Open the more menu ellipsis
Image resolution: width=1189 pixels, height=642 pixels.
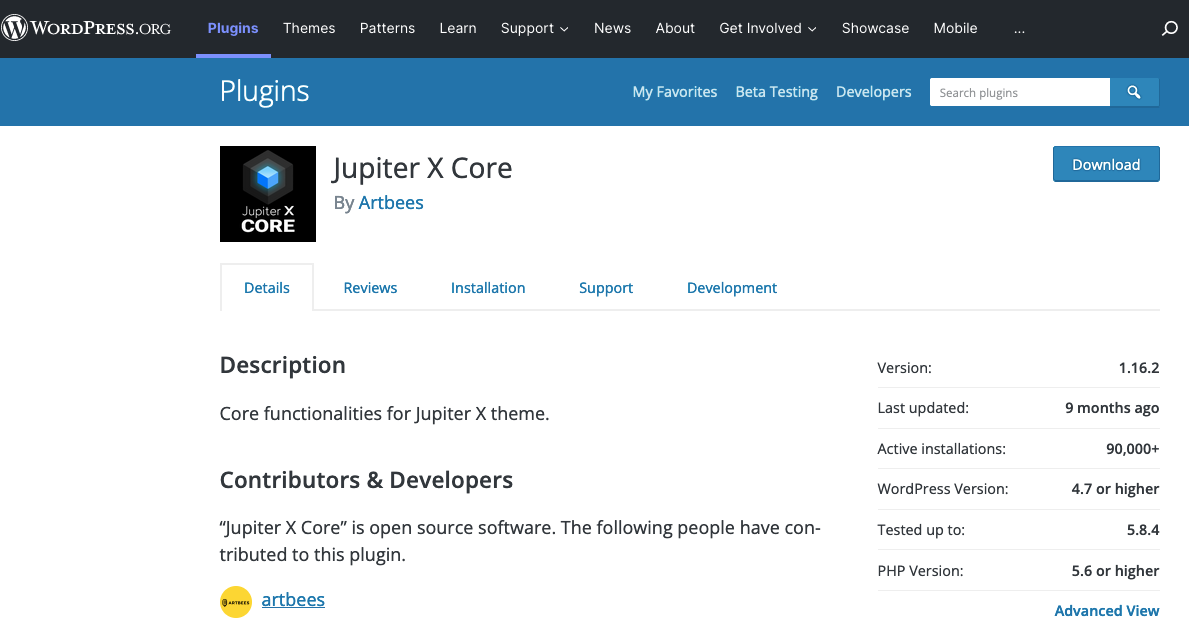point(1019,29)
